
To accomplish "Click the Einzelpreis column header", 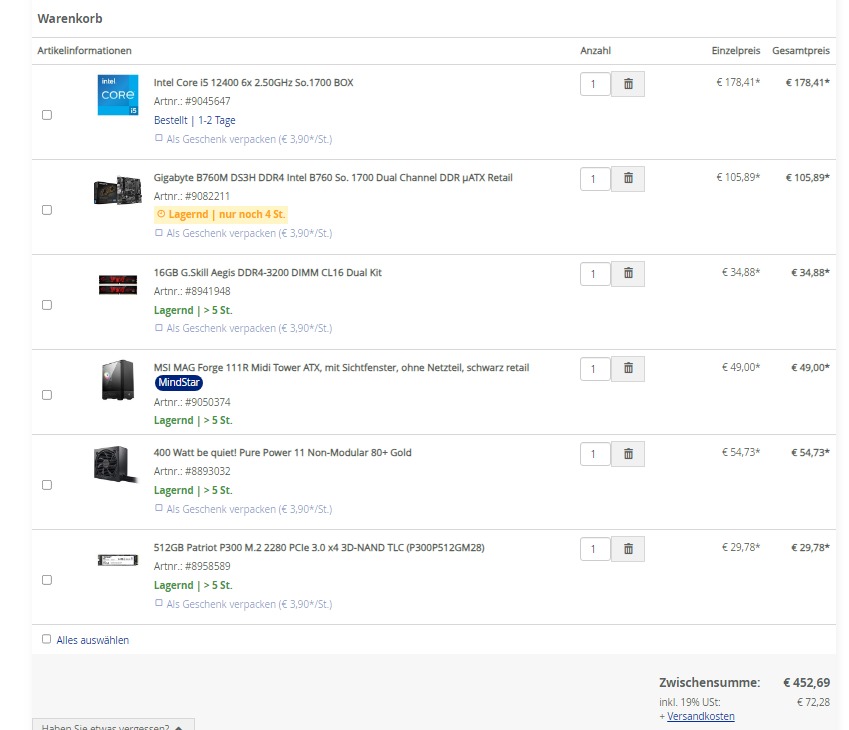I will click(x=735, y=50).
